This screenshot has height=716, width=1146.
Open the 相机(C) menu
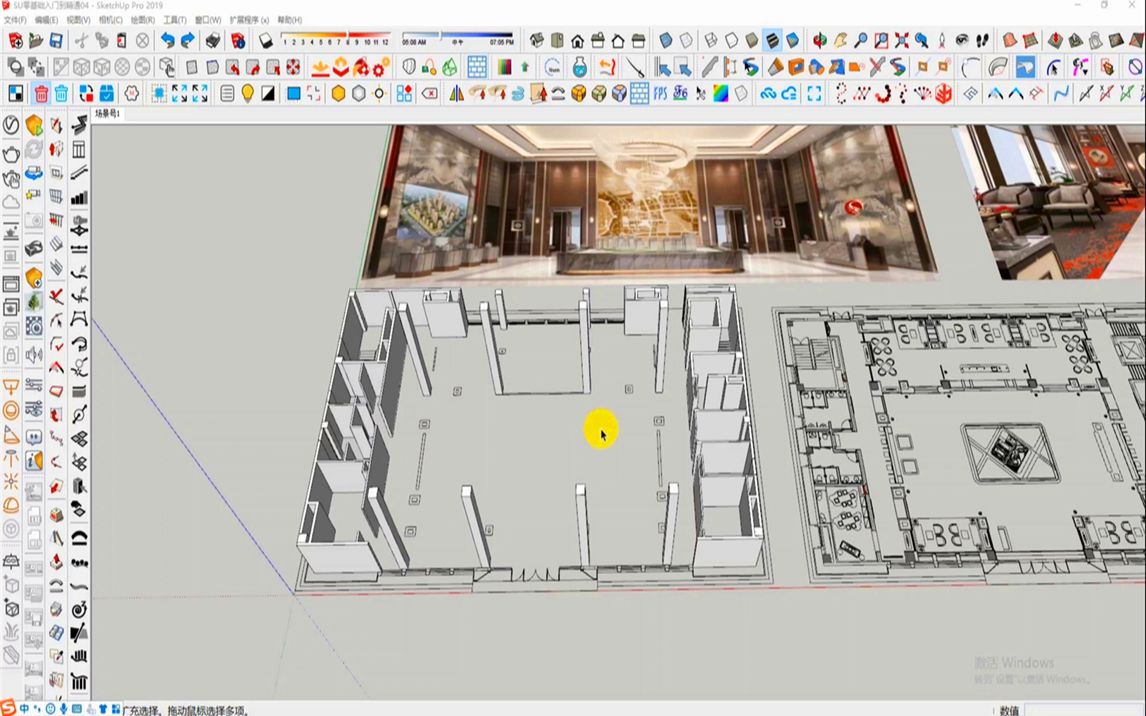point(110,20)
